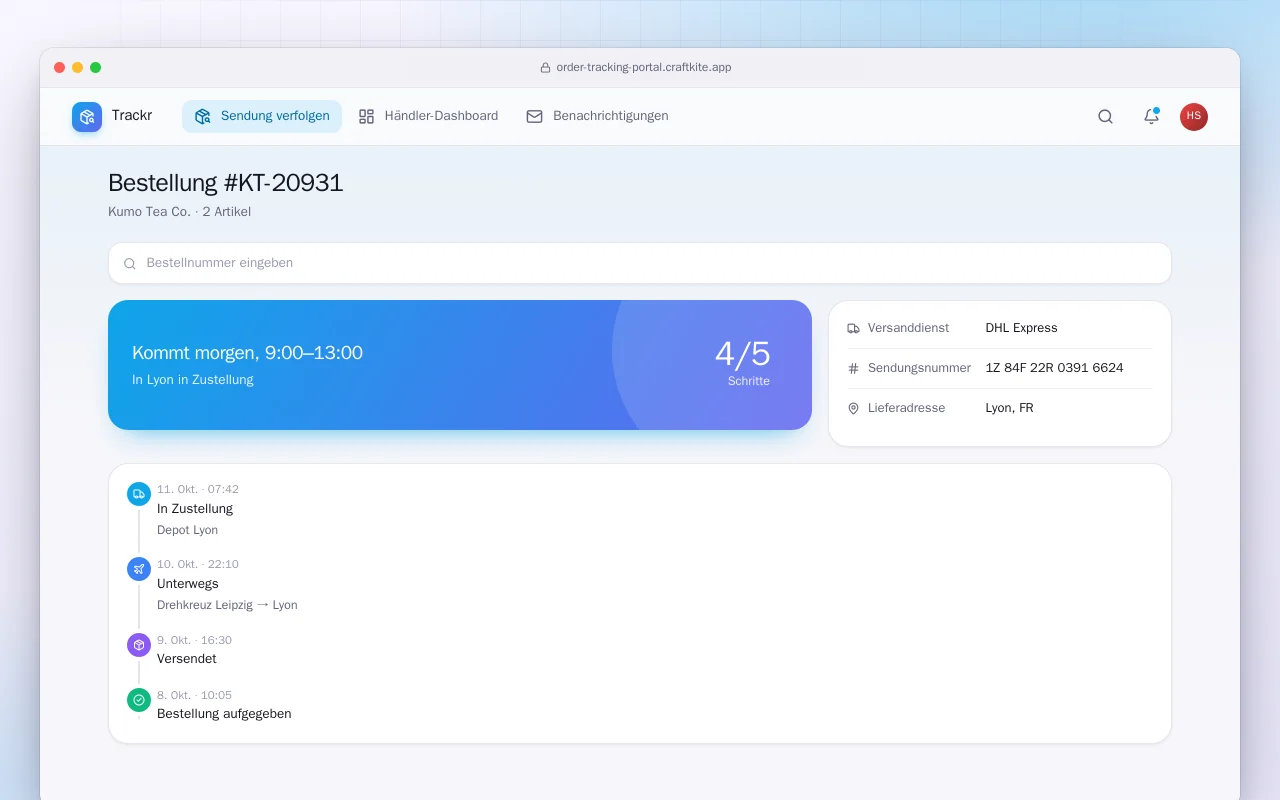
Task: Focus the Bestellnummer eingeben field
Action: [x=640, y=263]
